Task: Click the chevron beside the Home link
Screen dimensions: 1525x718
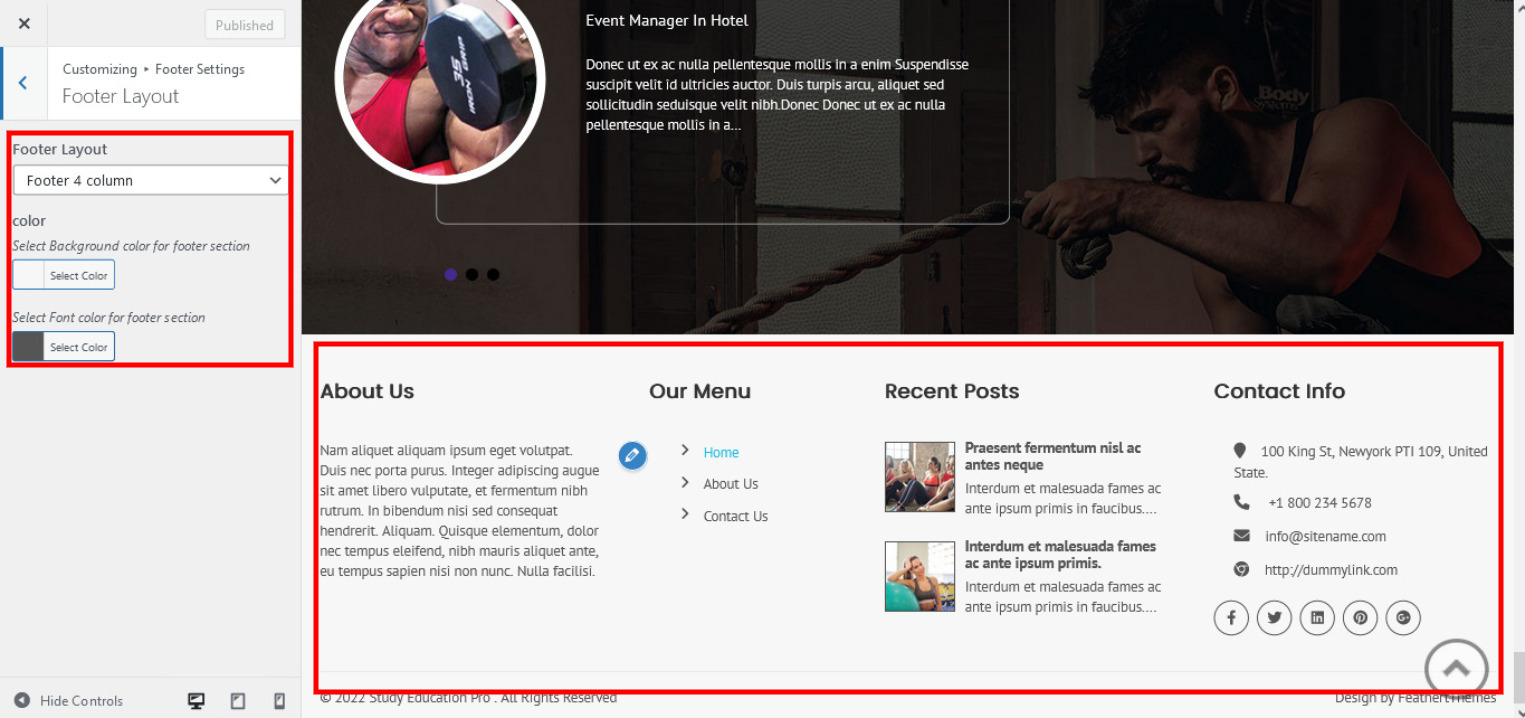Action: tap(685, 451)
